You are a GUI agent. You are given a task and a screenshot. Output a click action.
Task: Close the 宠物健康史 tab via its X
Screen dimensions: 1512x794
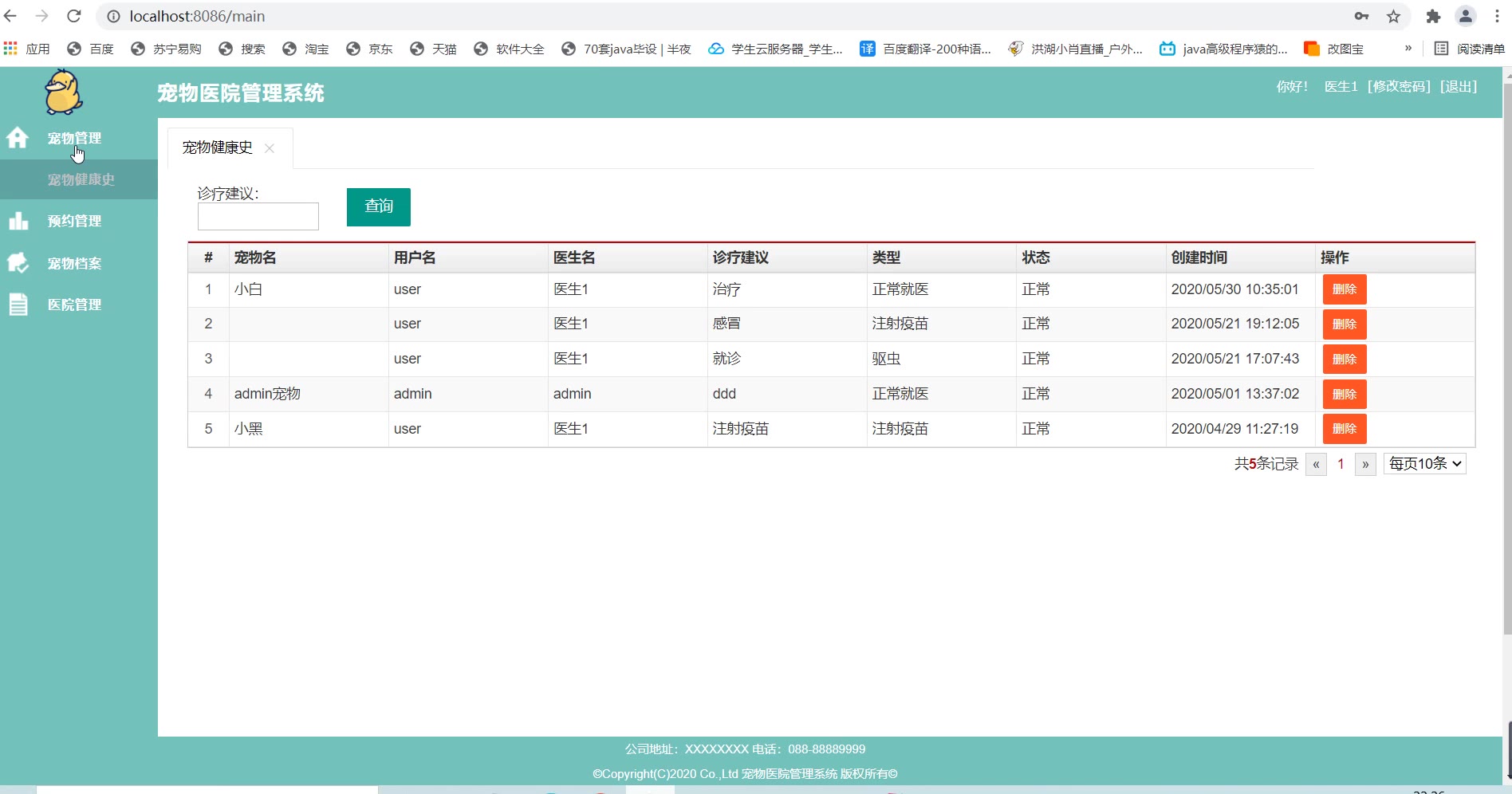(x=270, y=148)
